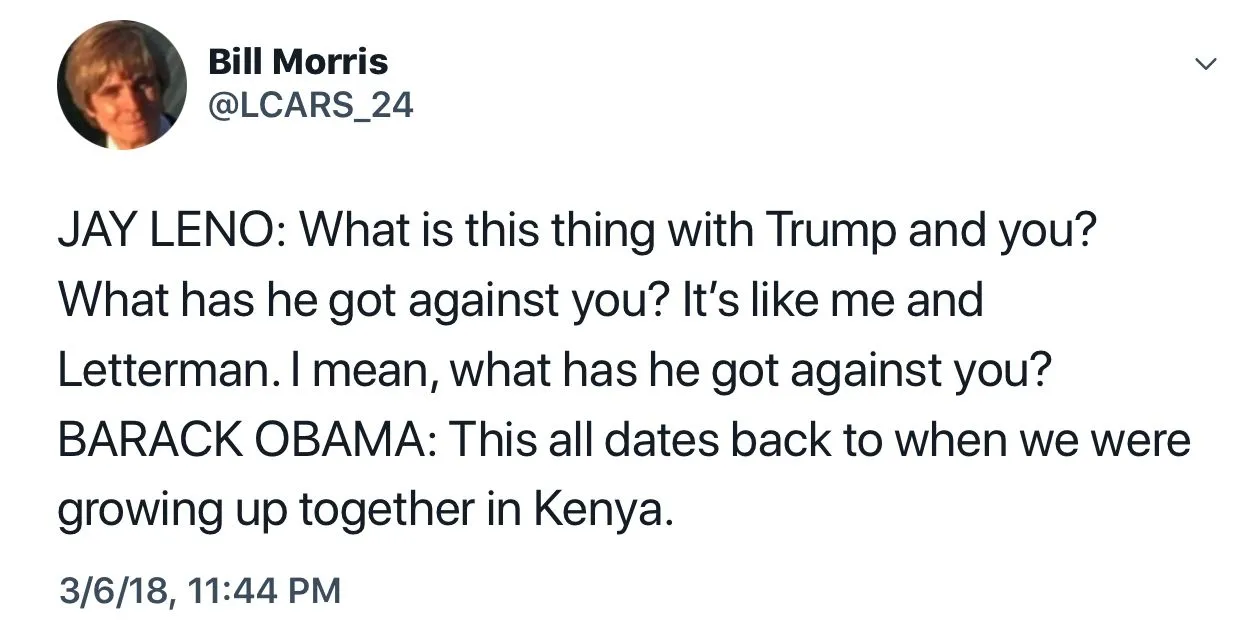Click Bill Morris's profile avatar
This screenshot has width=1237, height=627.
(121, 84)
